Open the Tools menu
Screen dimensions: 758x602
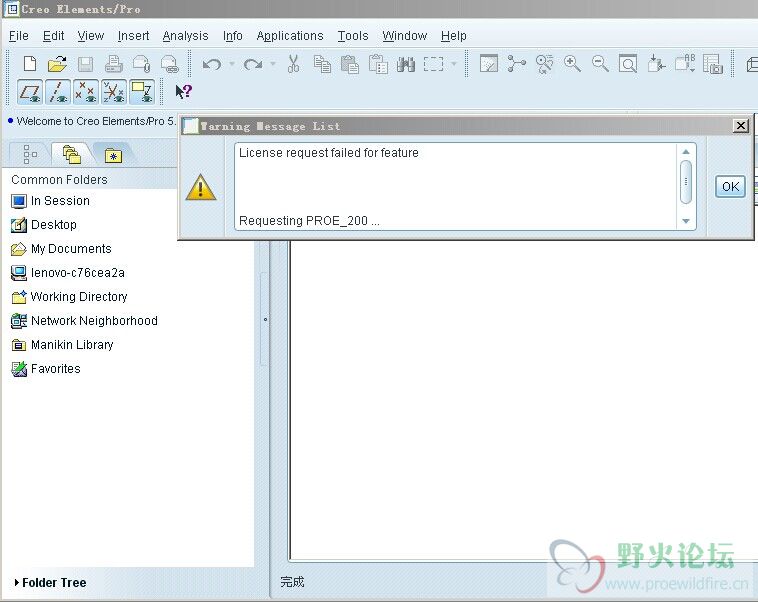(x=353, y=36)
